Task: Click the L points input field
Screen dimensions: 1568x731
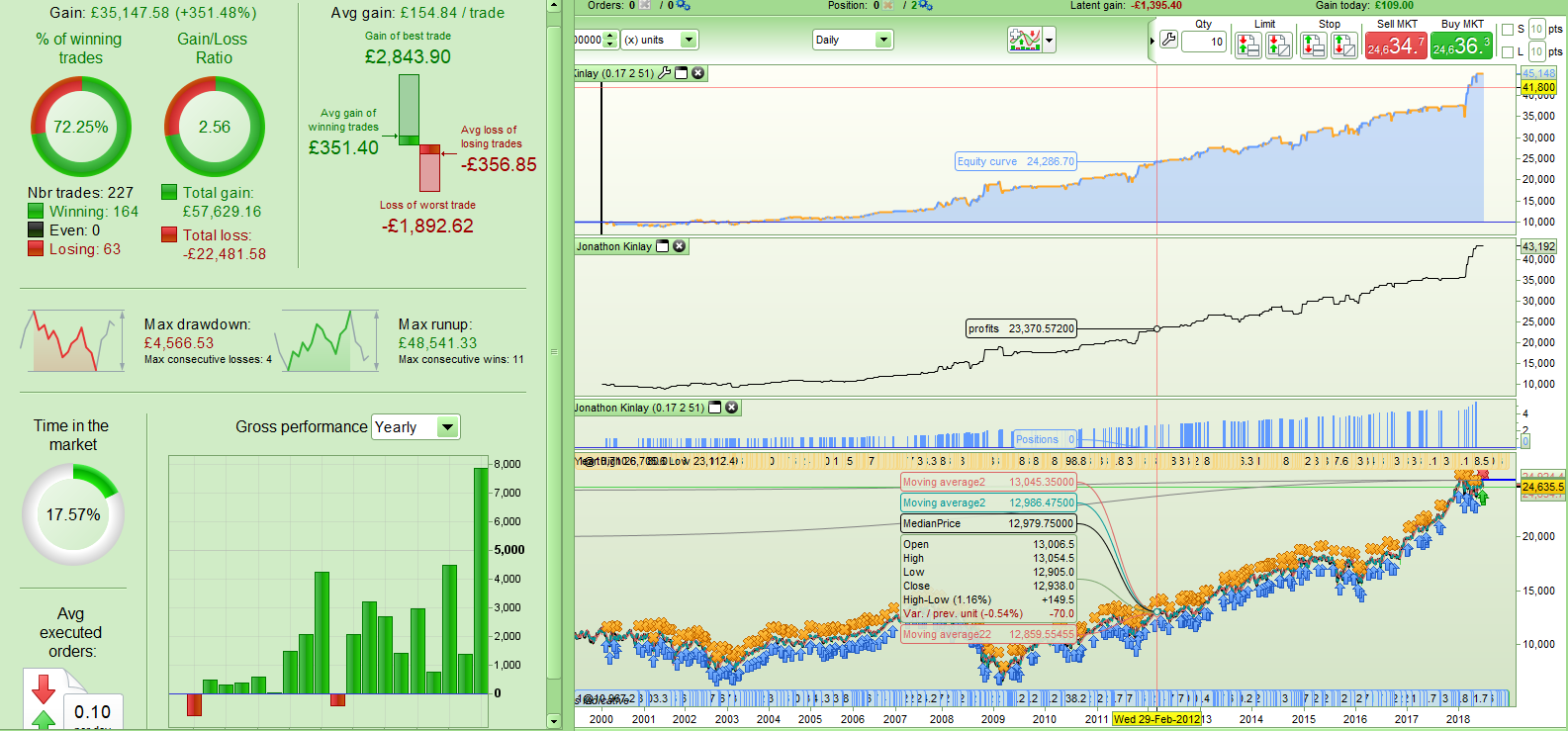Action: click(x=1536, y=51)
